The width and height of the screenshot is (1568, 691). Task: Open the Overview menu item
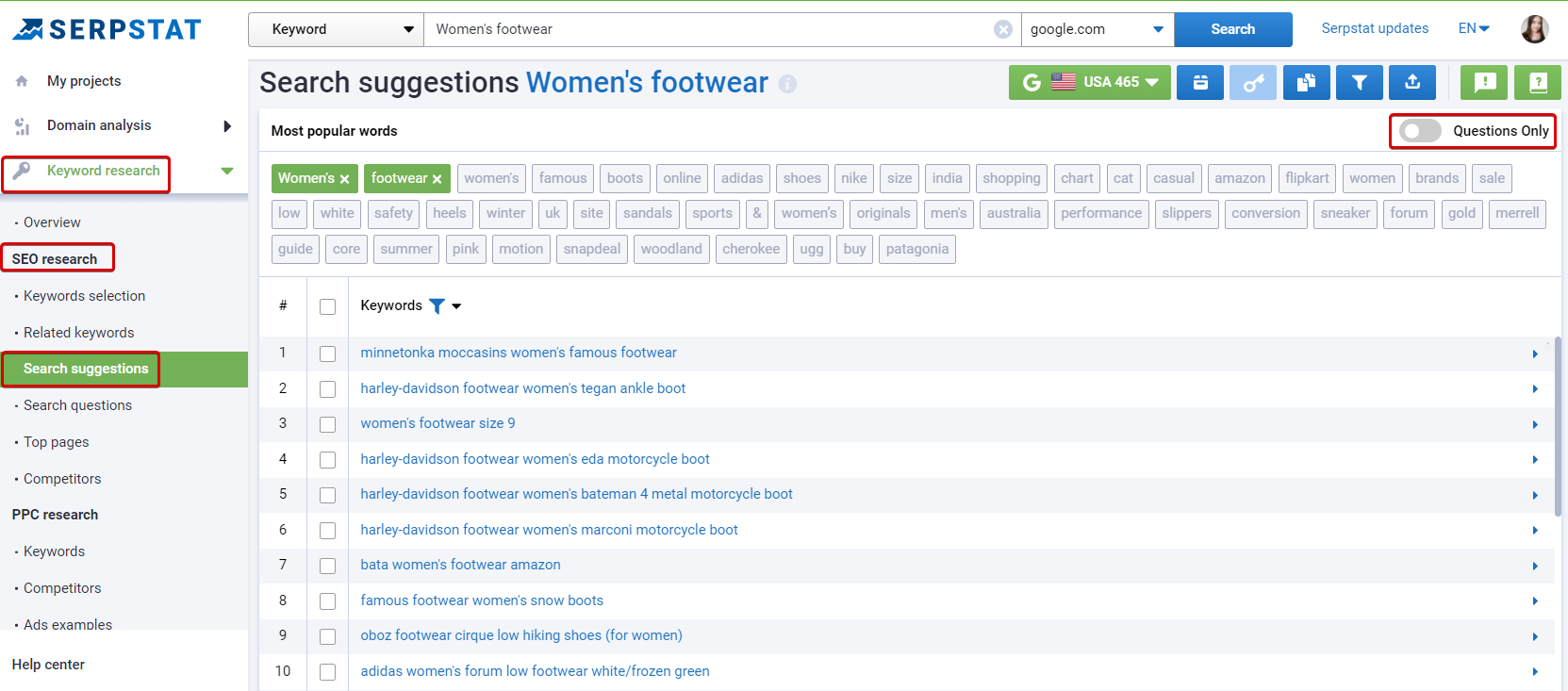click(52, 222)
